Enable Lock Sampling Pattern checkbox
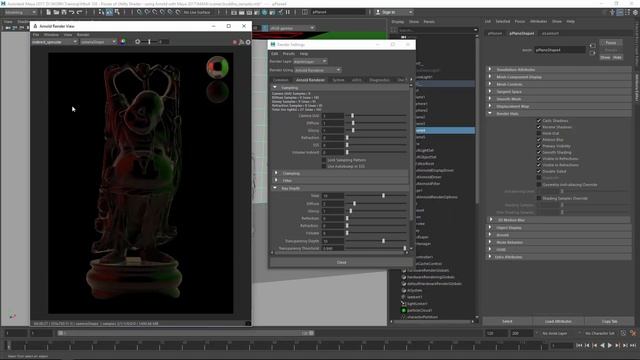 tap(324, 160)
